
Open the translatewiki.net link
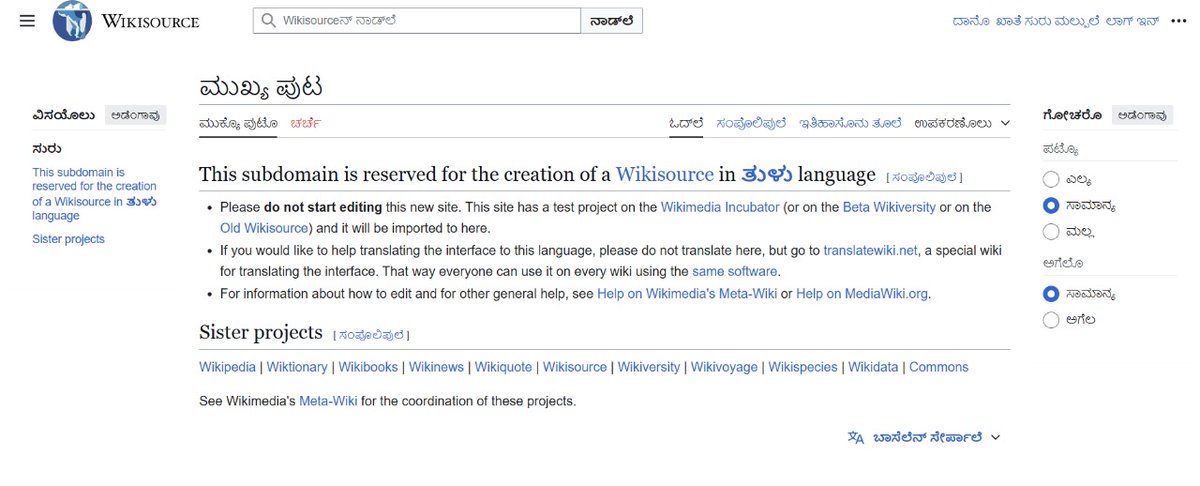(x=870, y=250)
